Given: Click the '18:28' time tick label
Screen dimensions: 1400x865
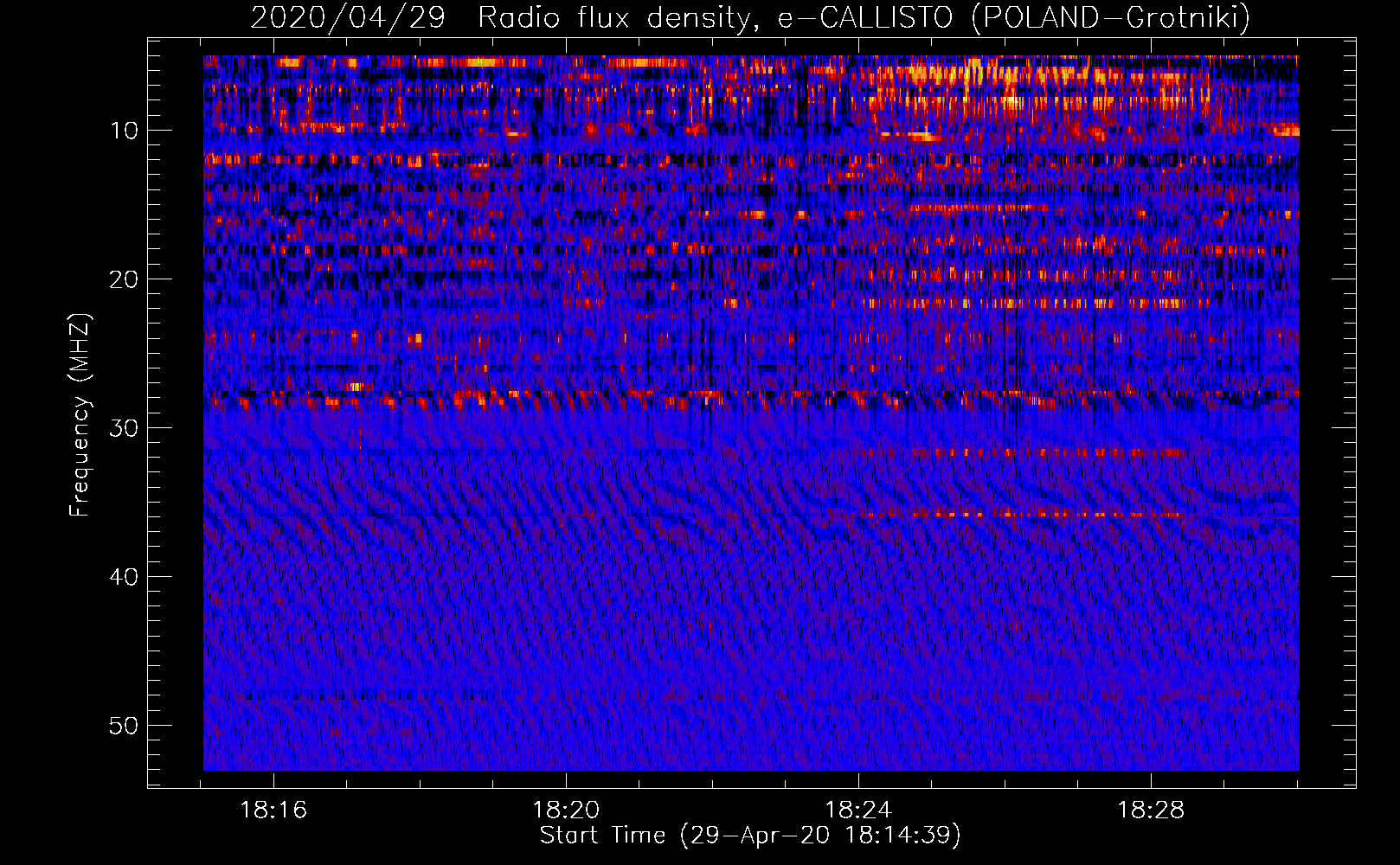Looking at the screenshot, I should (x=1151, y=811).
